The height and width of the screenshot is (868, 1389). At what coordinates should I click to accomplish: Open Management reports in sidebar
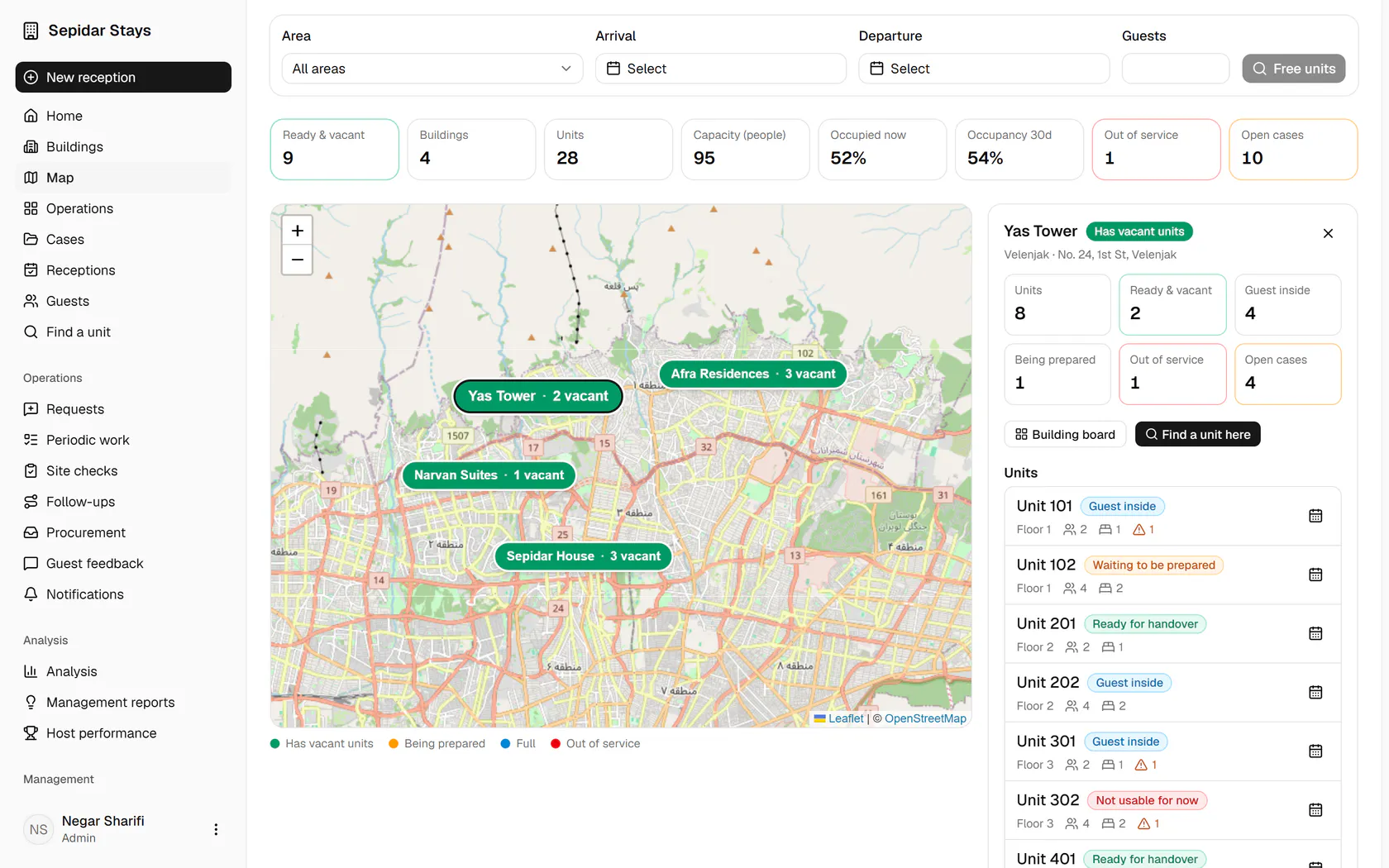click(123, 703)
